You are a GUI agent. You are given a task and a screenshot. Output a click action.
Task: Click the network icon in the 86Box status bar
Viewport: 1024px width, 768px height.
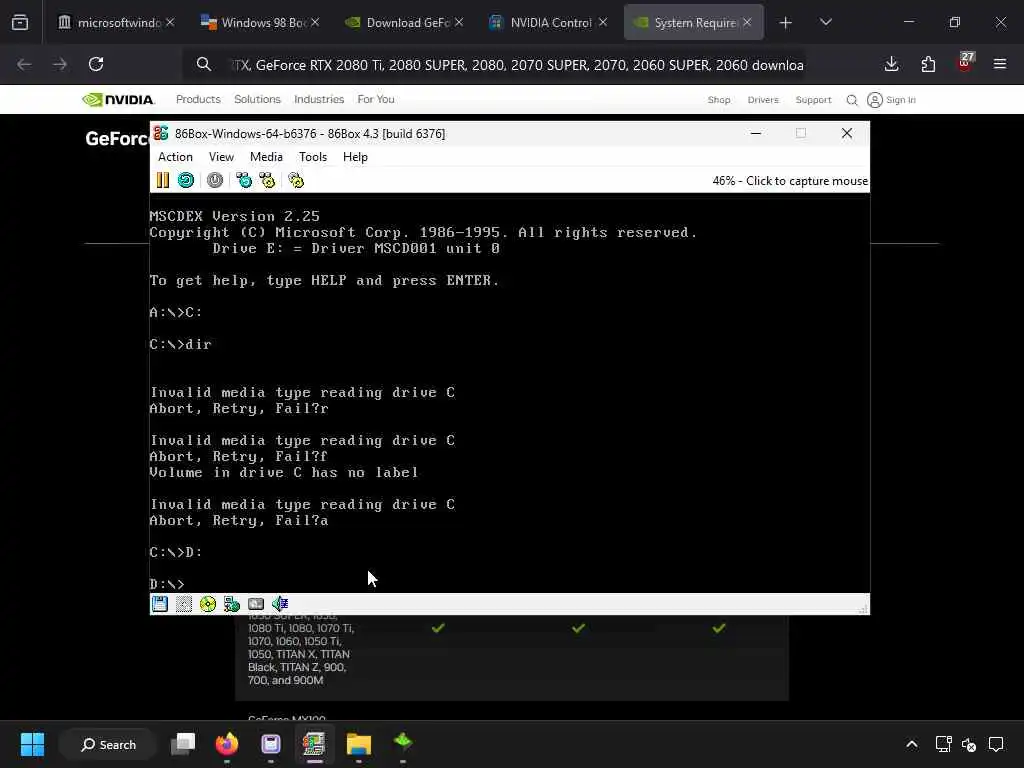point(232,604)
